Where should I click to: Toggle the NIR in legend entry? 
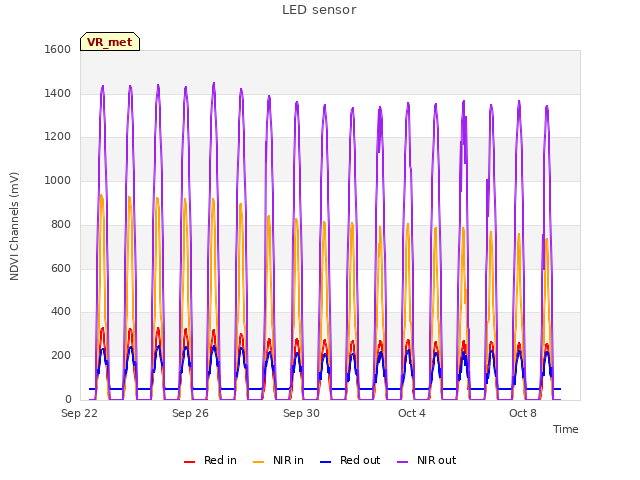point(278,460)
